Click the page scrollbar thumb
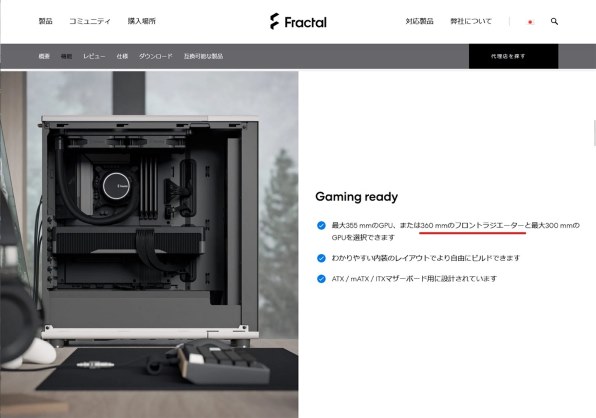This screenshot has width=596, height=418. [x=594, y=133]
